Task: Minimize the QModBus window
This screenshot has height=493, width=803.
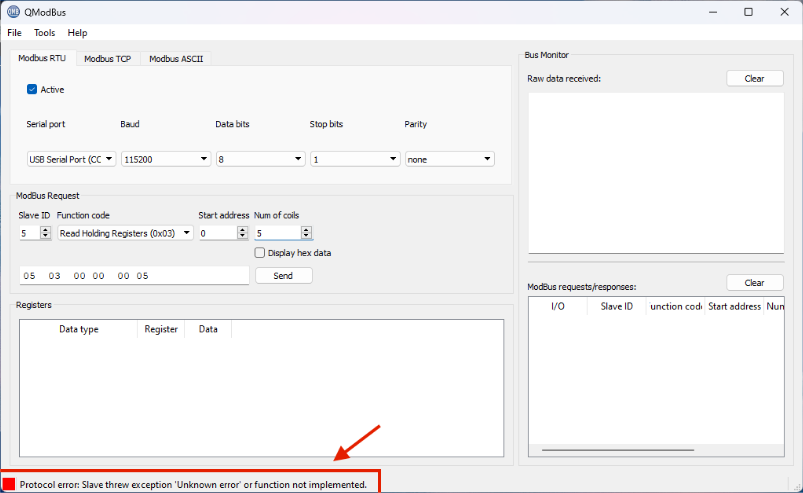Action: [713, 12]
